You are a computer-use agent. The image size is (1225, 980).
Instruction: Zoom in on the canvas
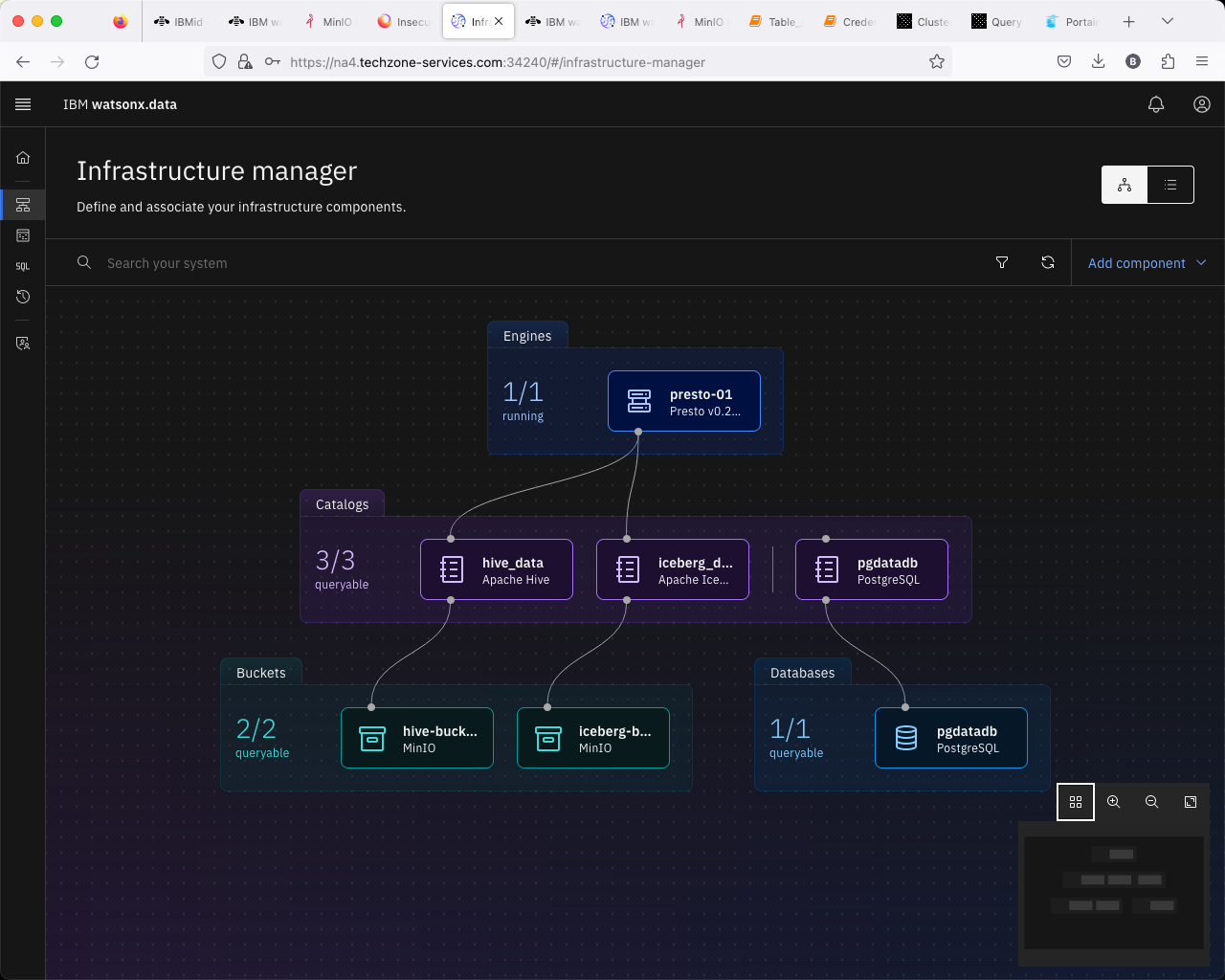(1114, 802)
